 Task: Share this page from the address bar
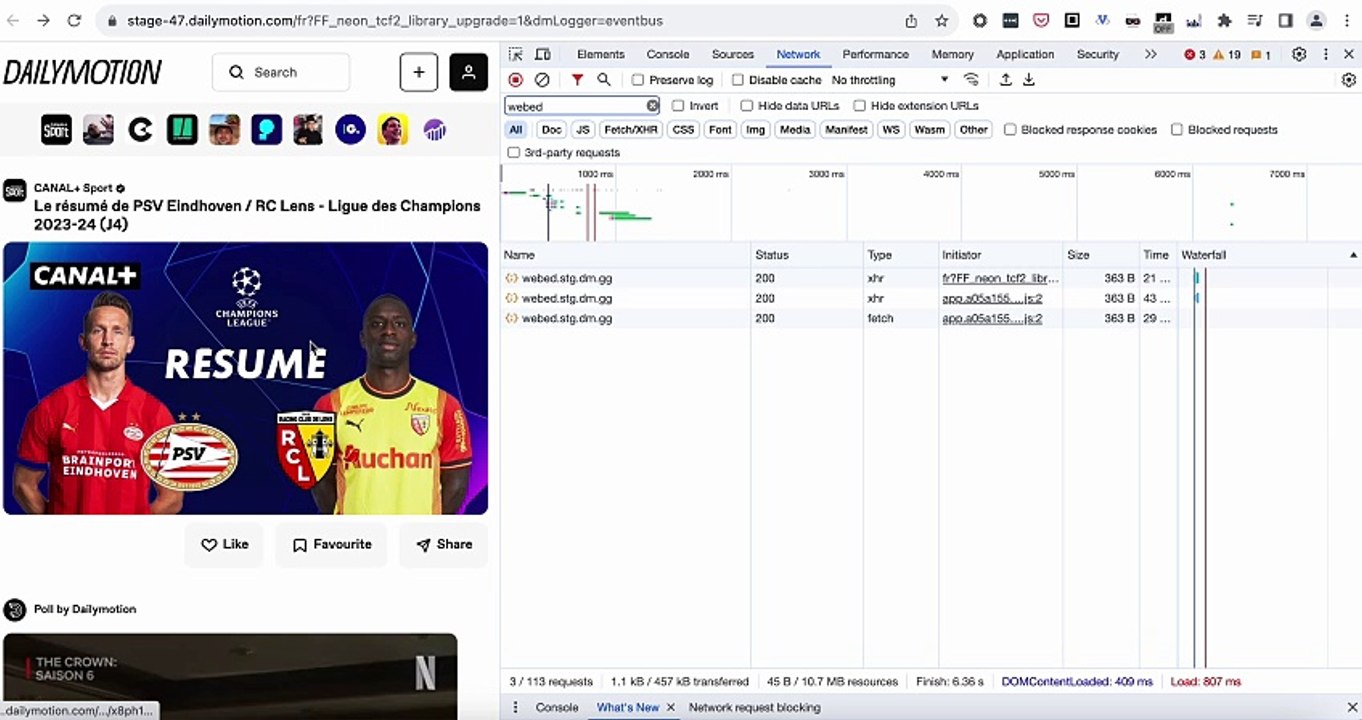coord(911,20)
